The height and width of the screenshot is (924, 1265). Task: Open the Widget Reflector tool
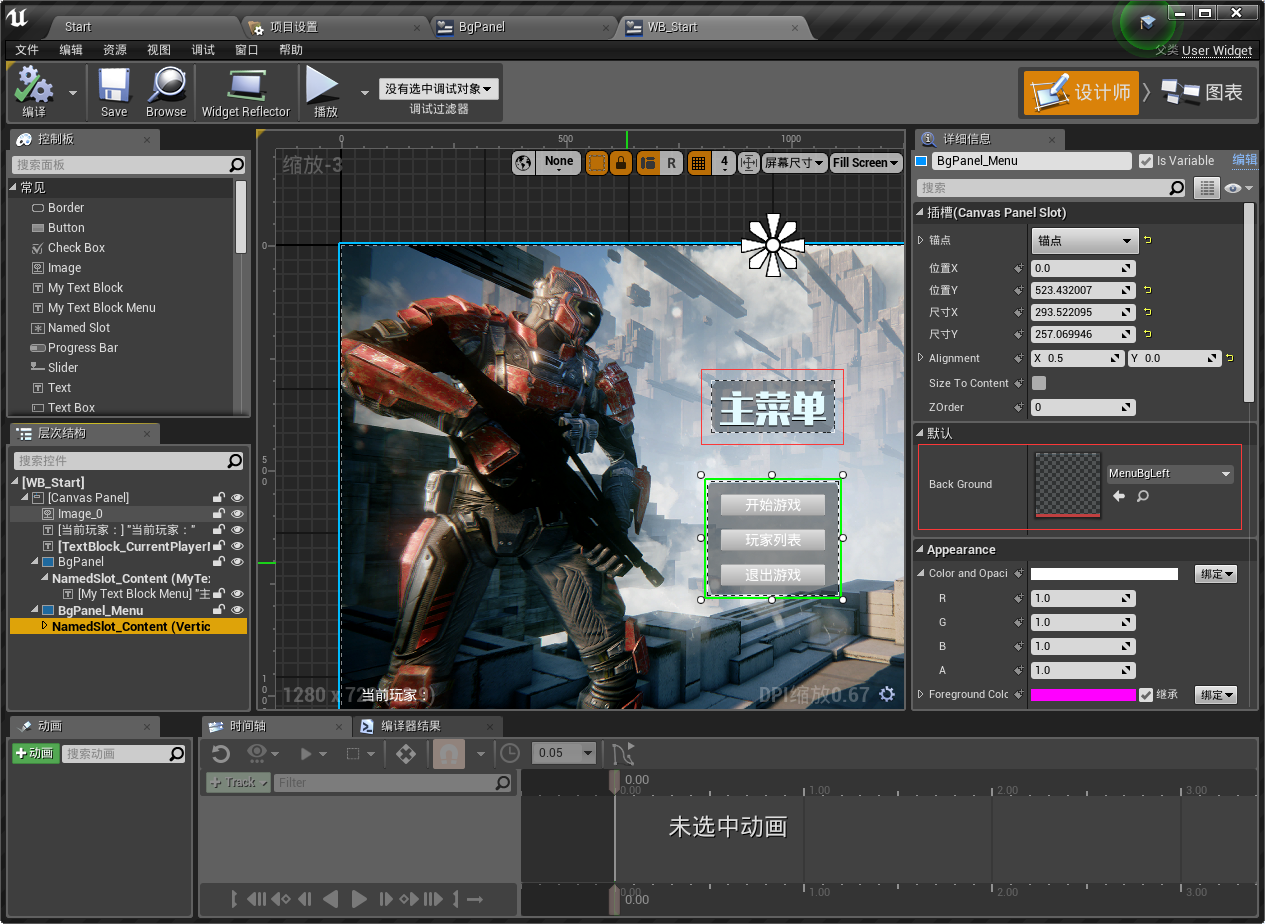click(x=246, y=92)
